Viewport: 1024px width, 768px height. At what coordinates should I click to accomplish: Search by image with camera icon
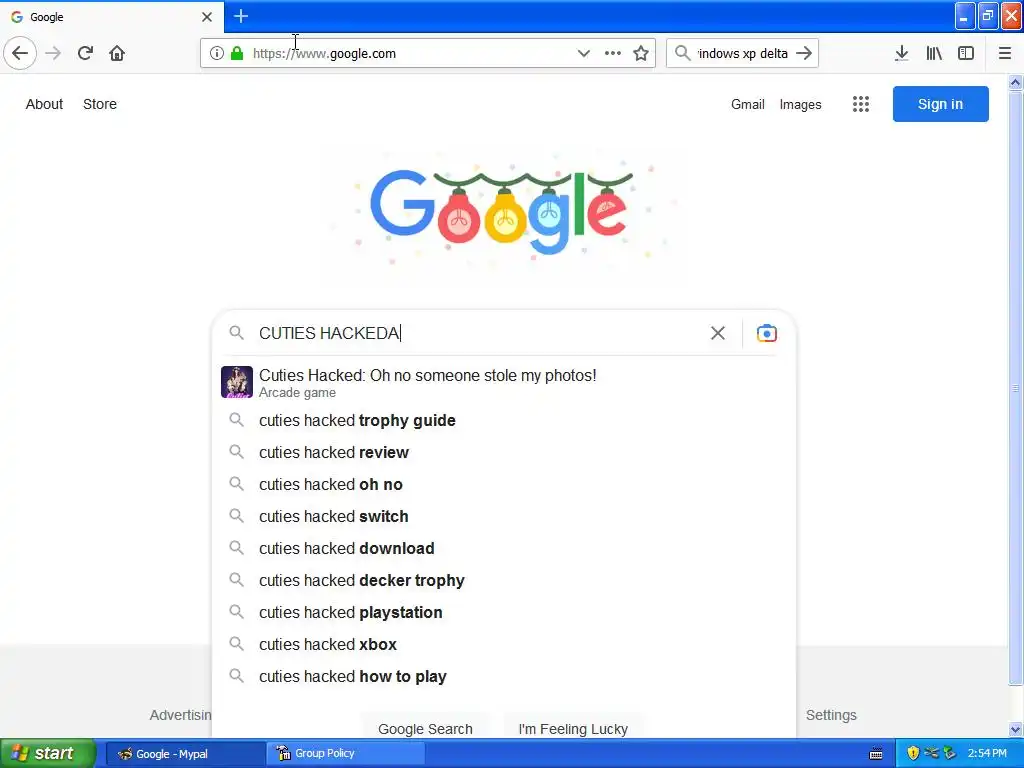[x=767, y=333]
